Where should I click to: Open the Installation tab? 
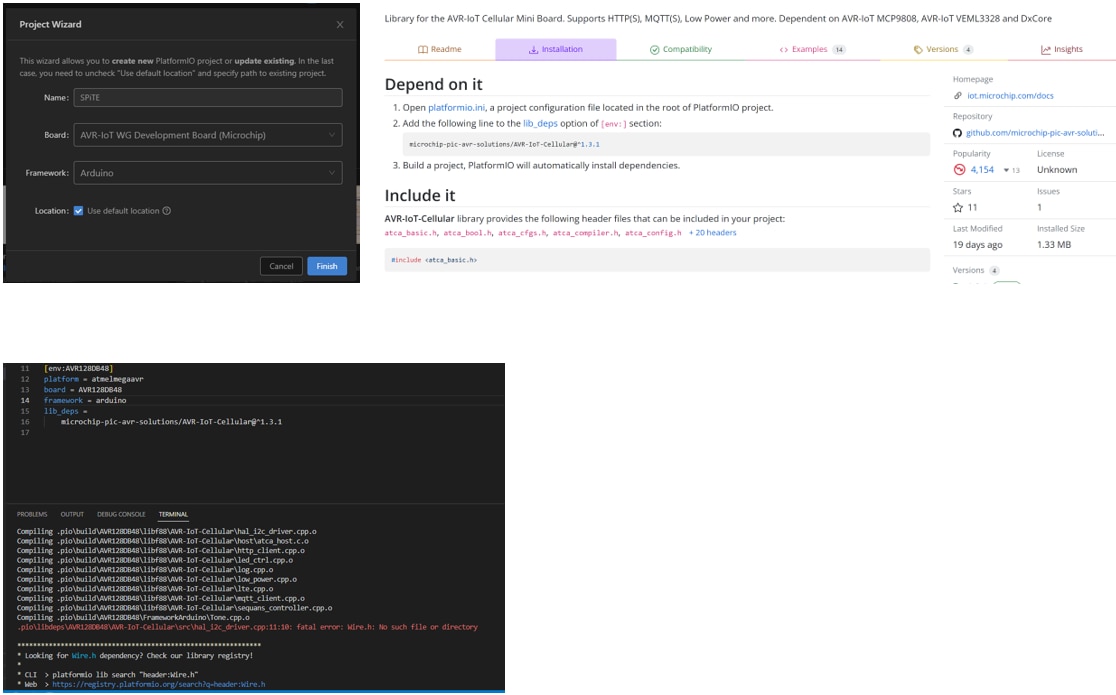556,49
